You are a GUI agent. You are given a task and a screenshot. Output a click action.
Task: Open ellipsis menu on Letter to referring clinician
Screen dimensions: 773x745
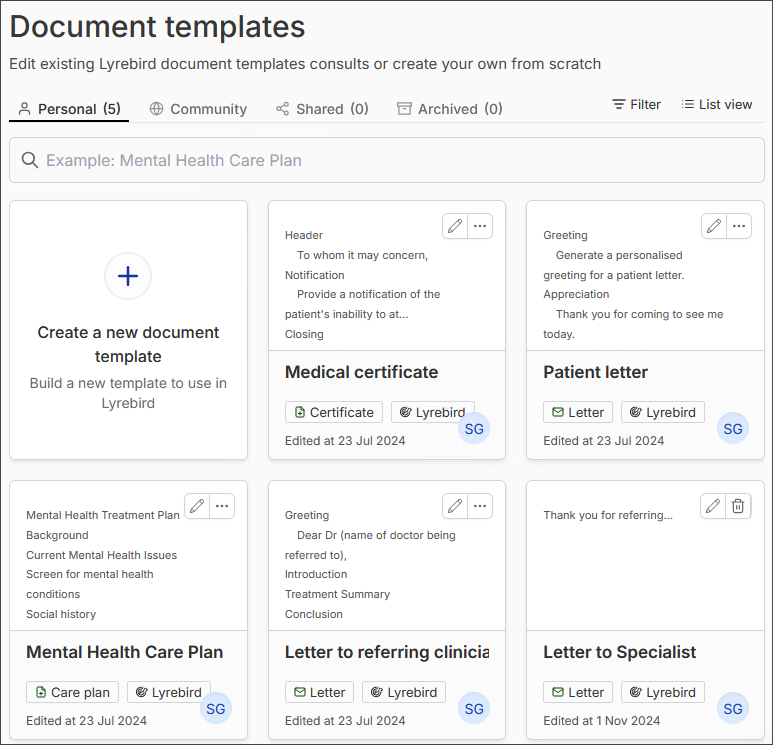coord(480,506)
